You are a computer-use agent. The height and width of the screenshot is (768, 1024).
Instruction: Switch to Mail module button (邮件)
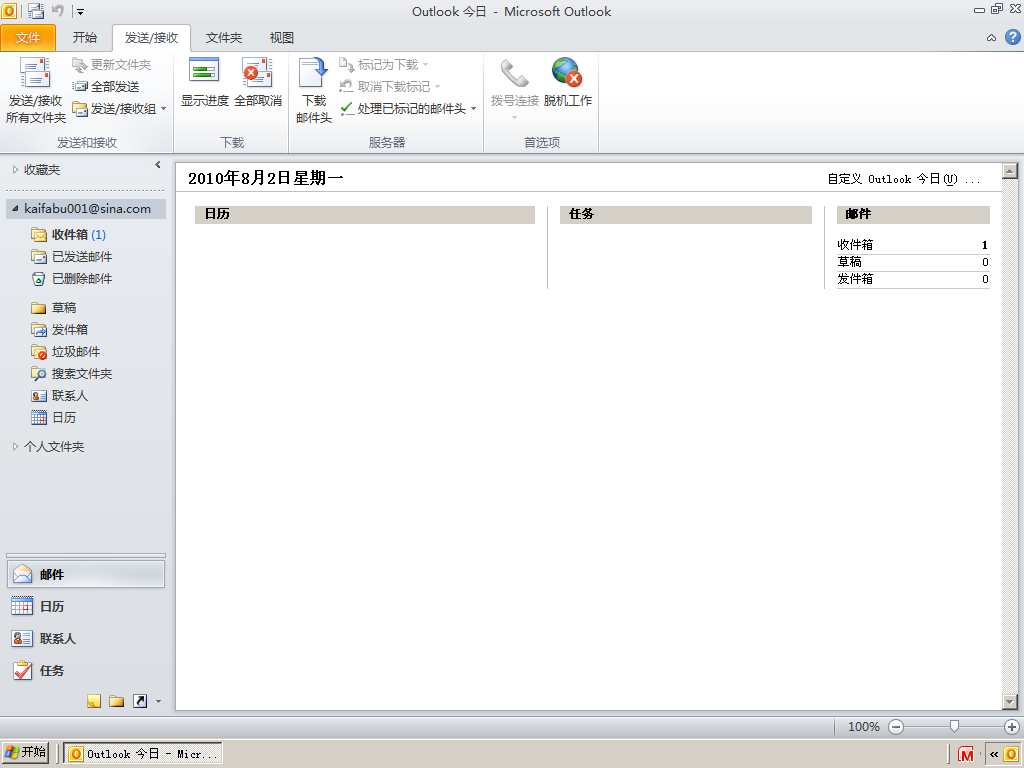coord(86,575)
